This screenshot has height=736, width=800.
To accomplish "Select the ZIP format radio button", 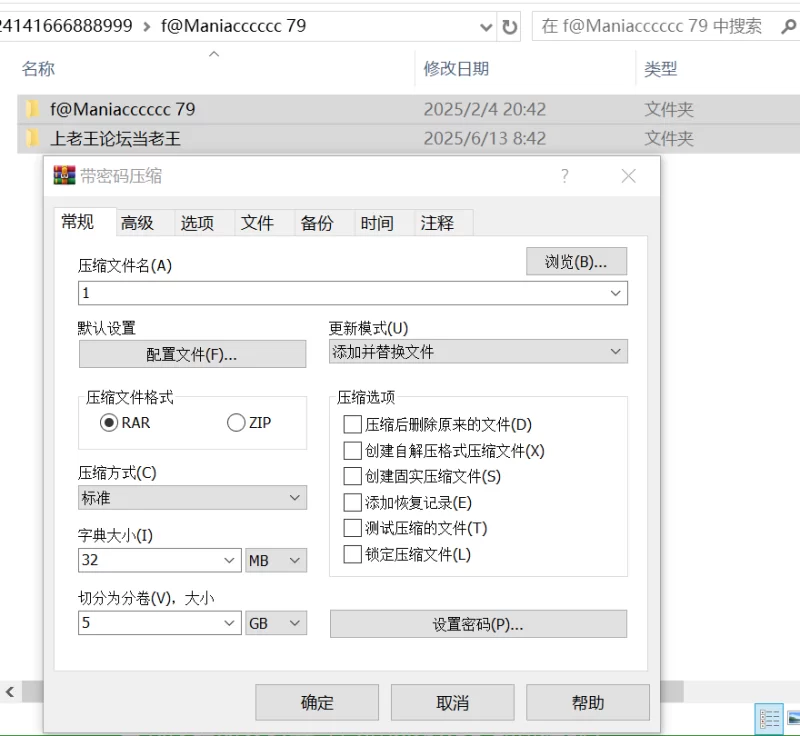I will [x=236, y=423].
